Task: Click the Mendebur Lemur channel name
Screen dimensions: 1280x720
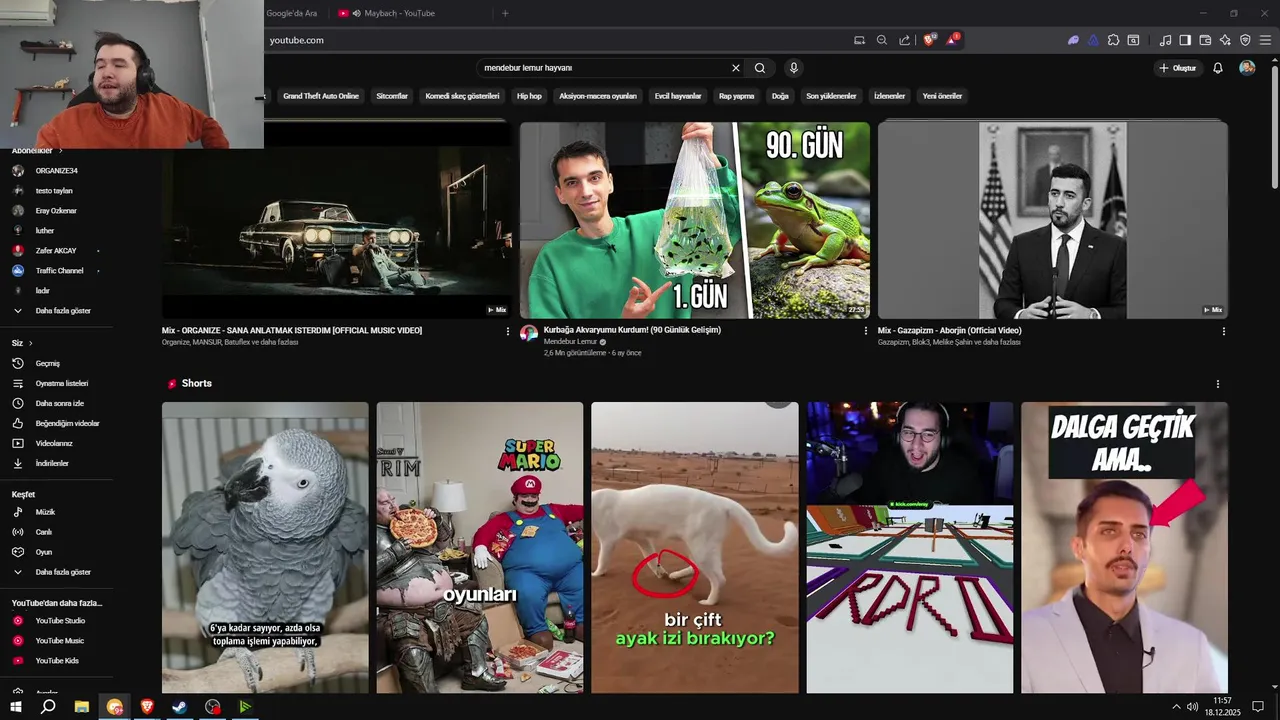Action: click(570, 342)
